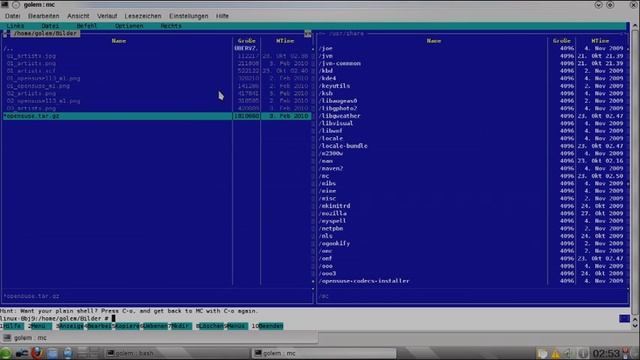Viewport: 640px width, 360px height.
Task: Launch Firefox from the taskbar
Action: click(x=37, y=353)
